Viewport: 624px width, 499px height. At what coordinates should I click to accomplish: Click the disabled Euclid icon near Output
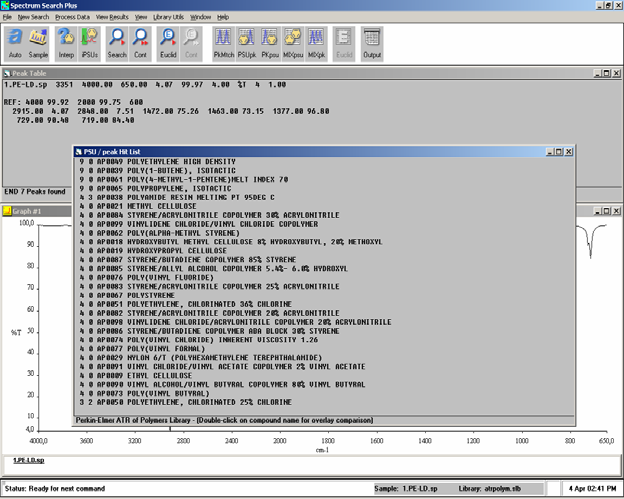(x=344, y=44)
